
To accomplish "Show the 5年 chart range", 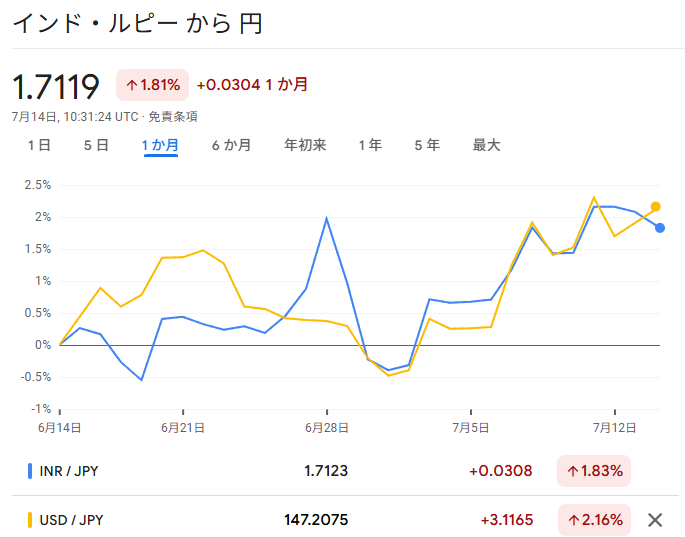I will click(427, 145).
